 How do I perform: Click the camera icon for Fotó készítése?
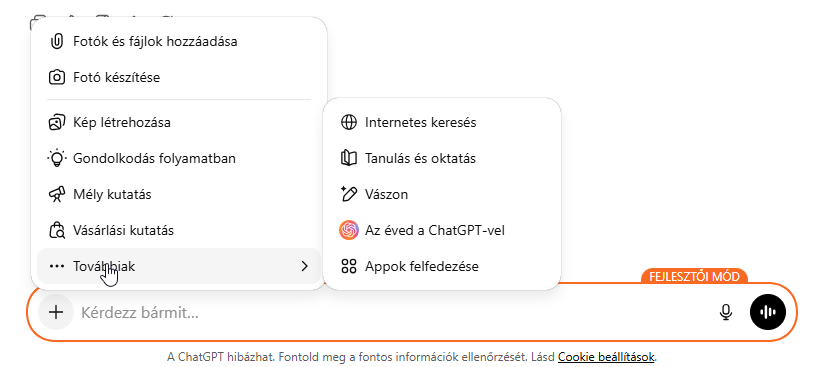click(x=56, y=77)
